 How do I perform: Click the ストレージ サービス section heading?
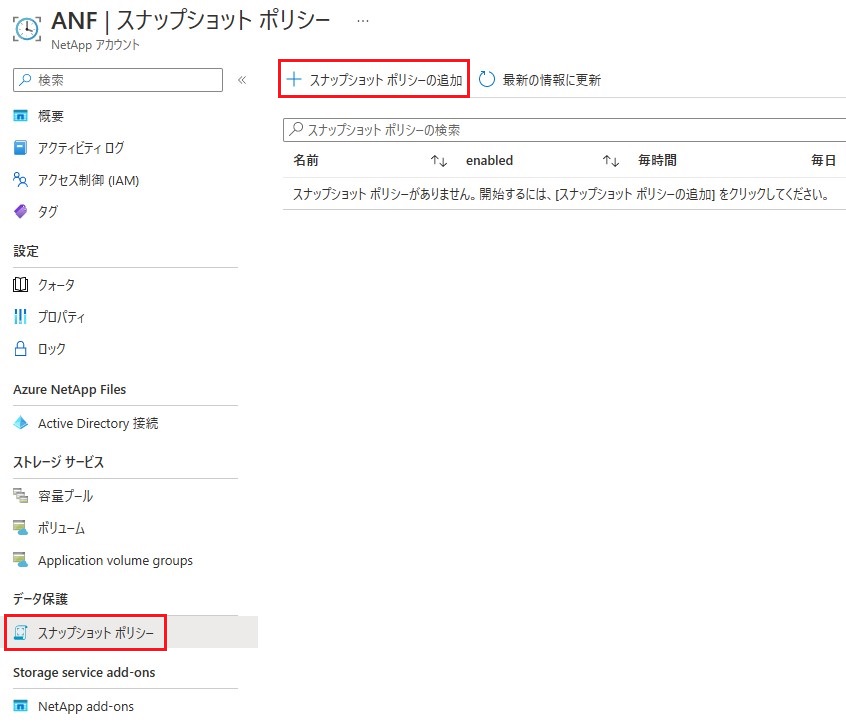click(x=58, y=462)
